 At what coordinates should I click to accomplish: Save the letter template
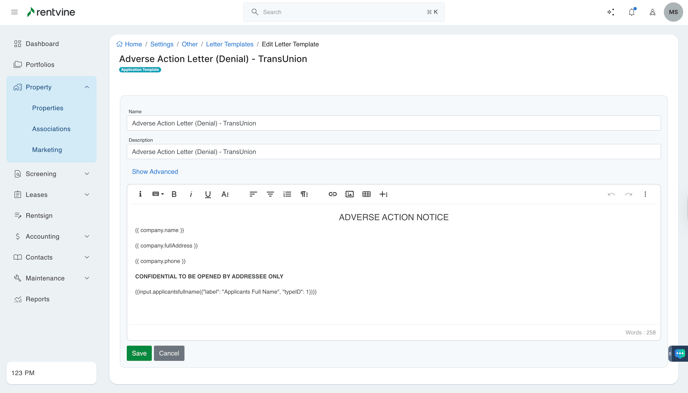tap(139, 354)
